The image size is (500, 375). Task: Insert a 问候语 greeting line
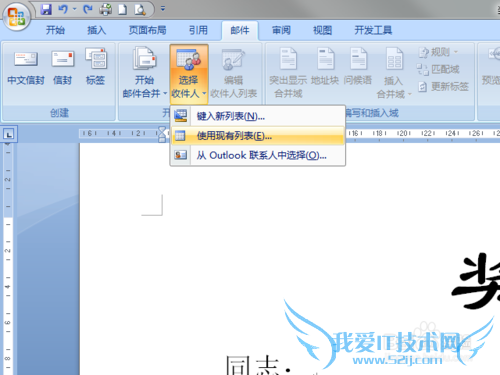[358, 67]
